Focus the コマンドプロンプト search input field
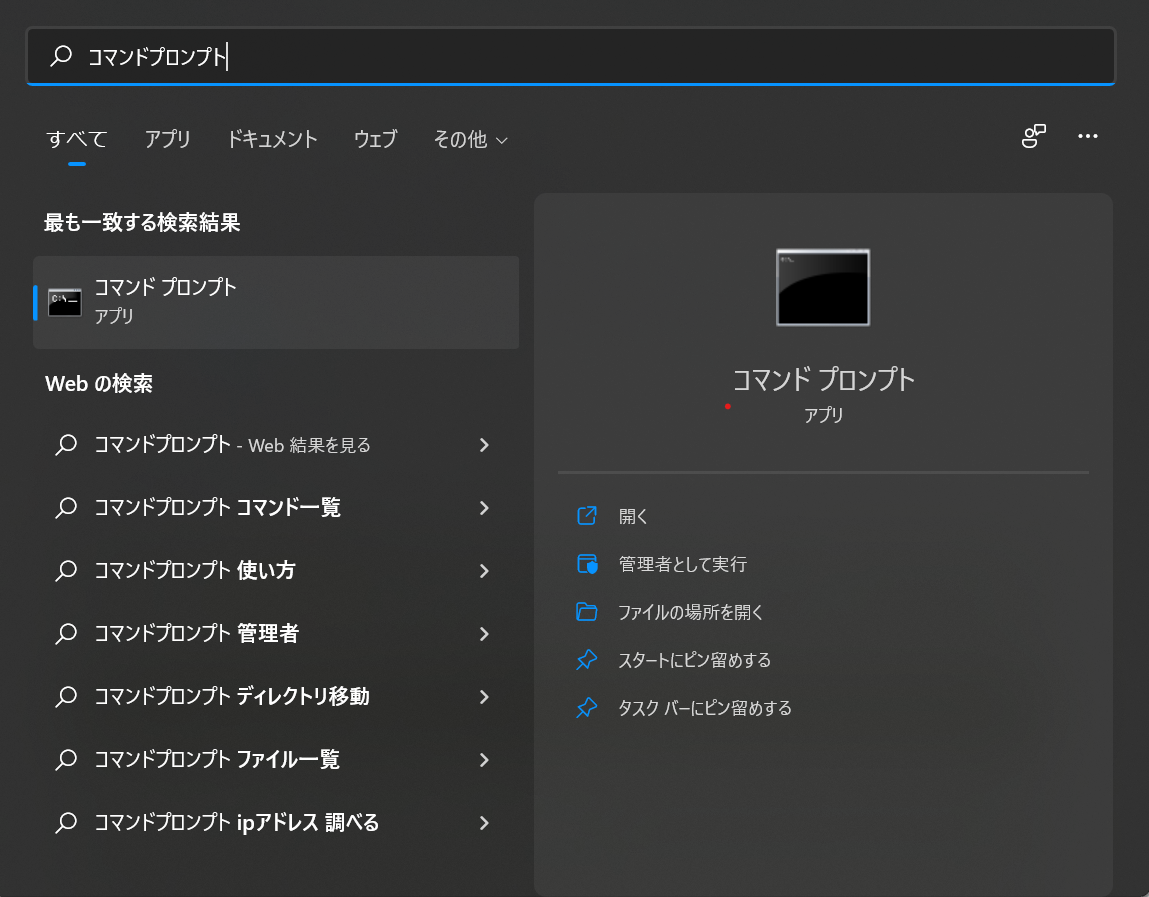 tap(571, 56)
